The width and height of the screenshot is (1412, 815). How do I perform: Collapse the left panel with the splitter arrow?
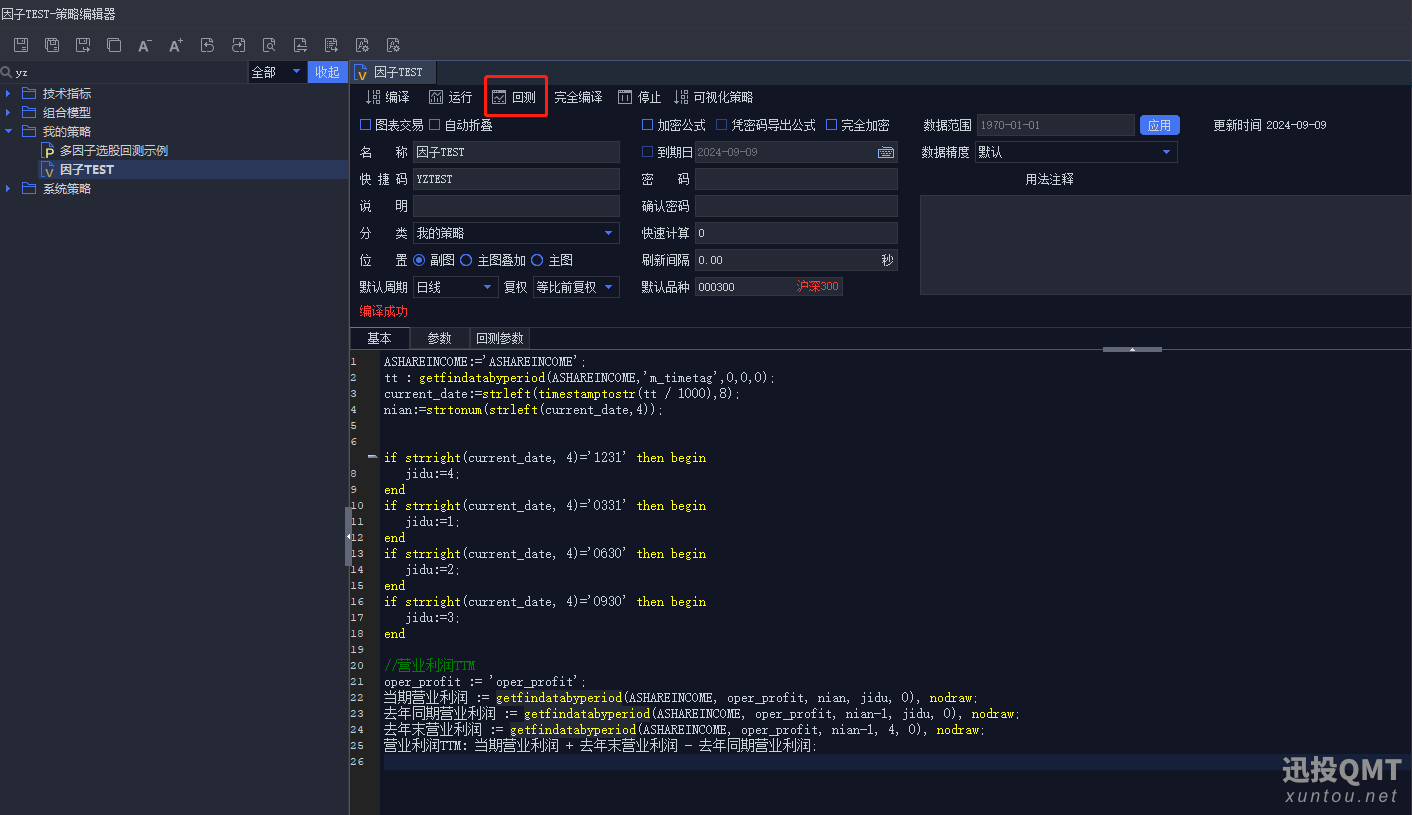pyautogui.click(x=348, y=537)
